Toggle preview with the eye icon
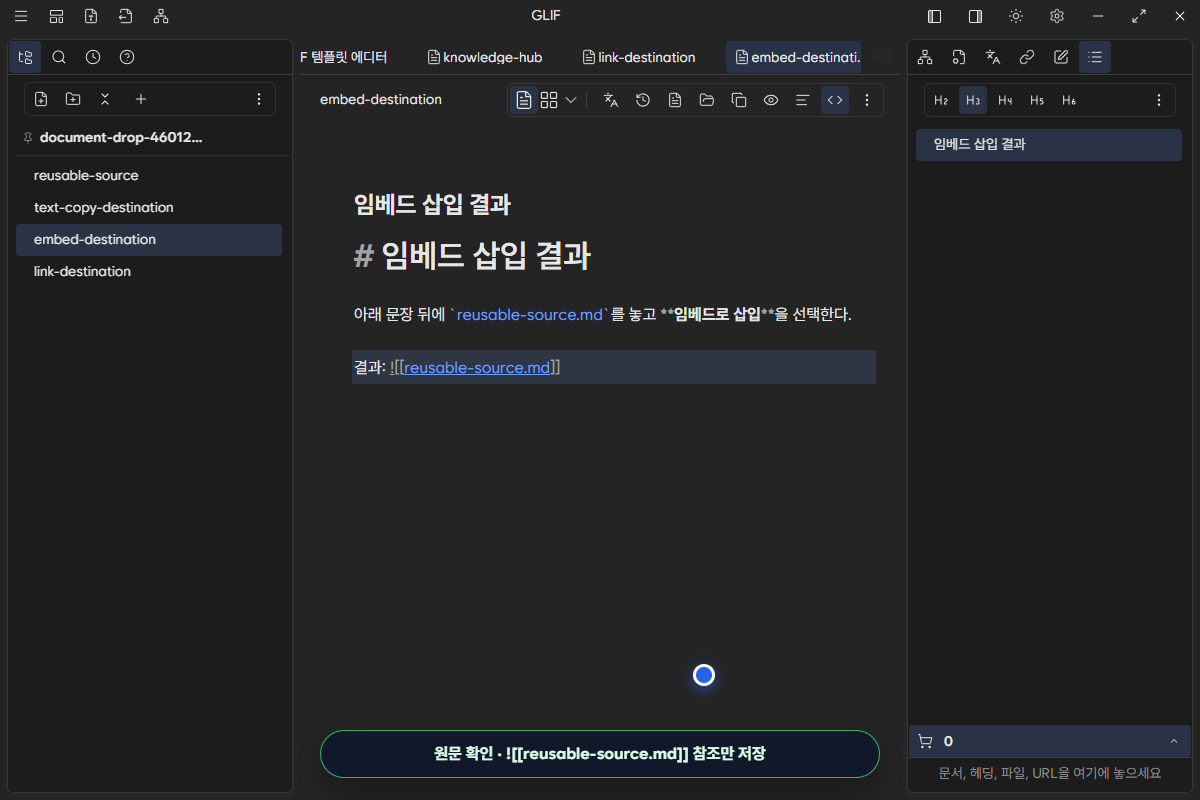This screenshot has width=1200, height=800. (771, 100)
